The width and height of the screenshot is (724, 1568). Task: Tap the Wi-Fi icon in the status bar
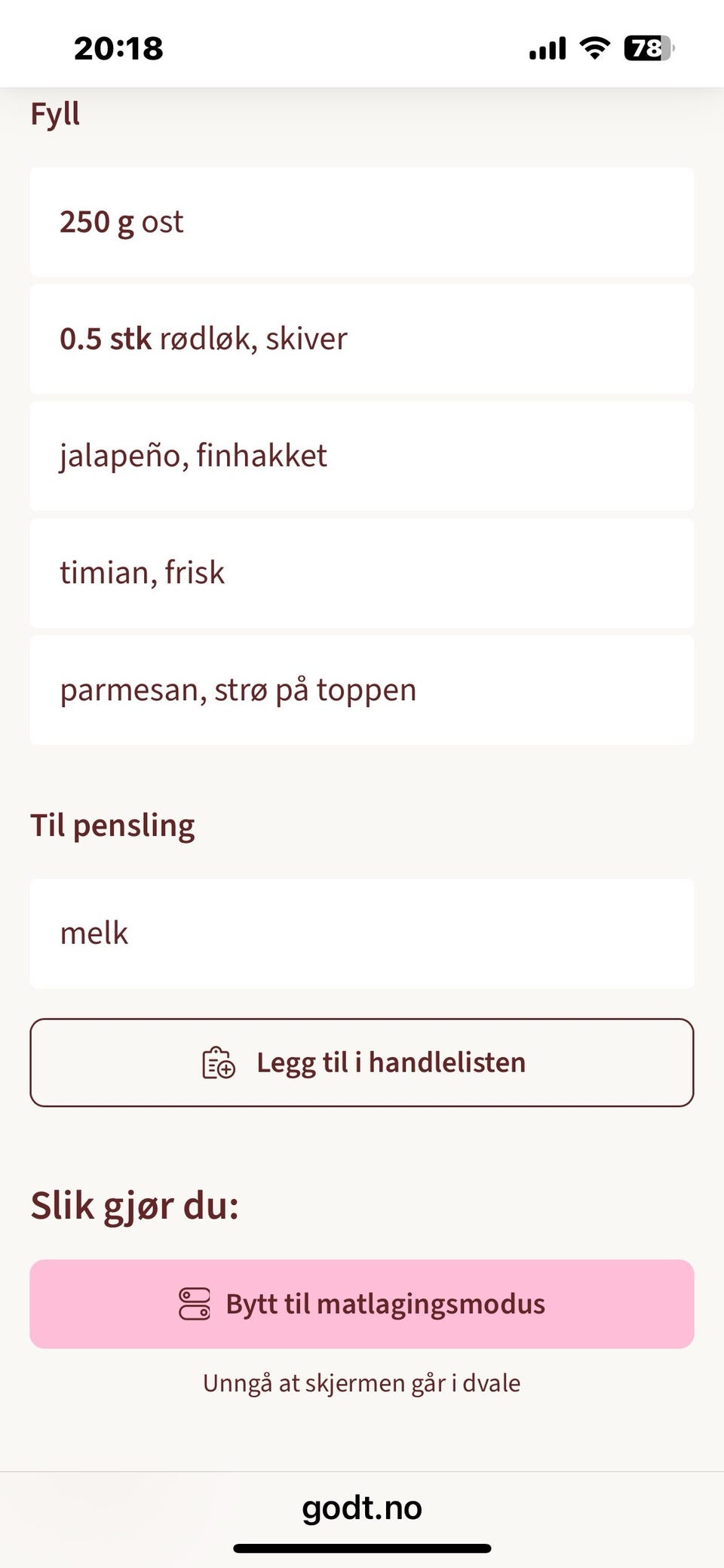(595, 48)
